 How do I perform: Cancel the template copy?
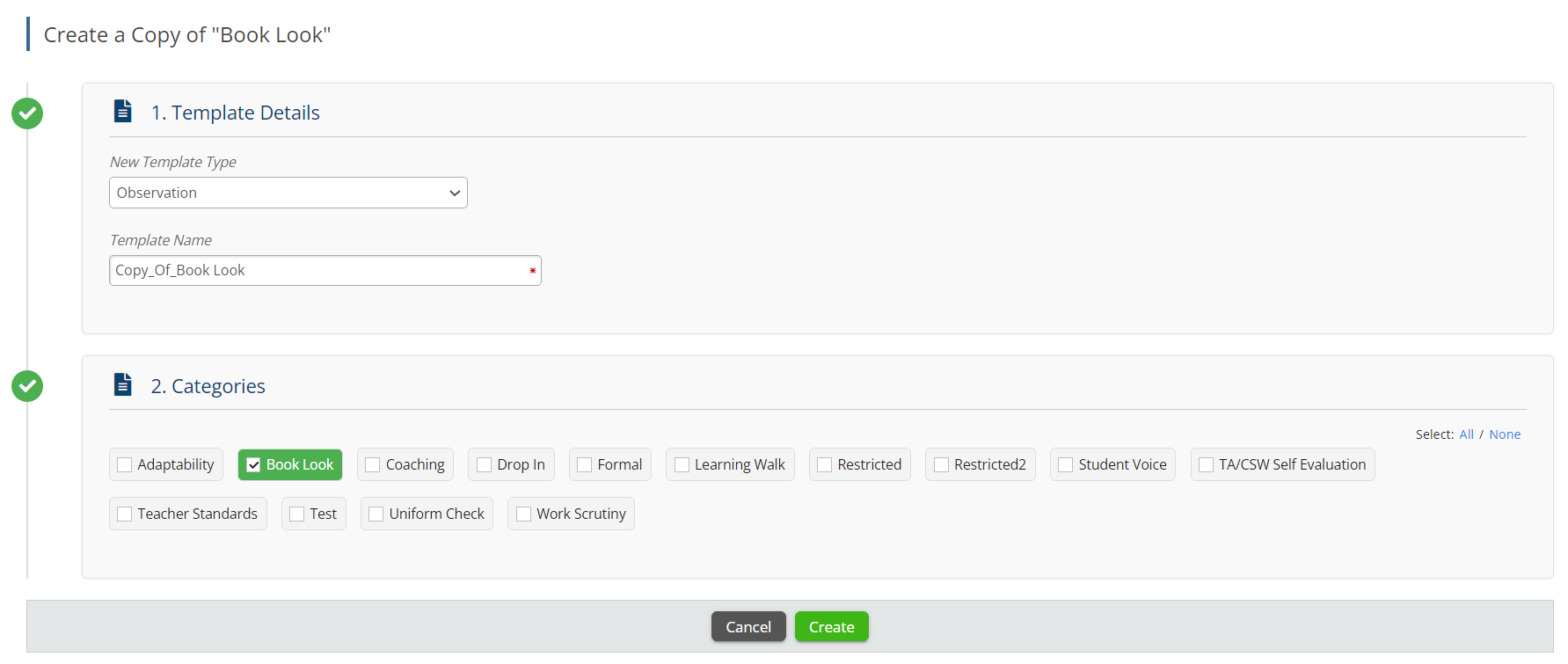pos(748,627)
